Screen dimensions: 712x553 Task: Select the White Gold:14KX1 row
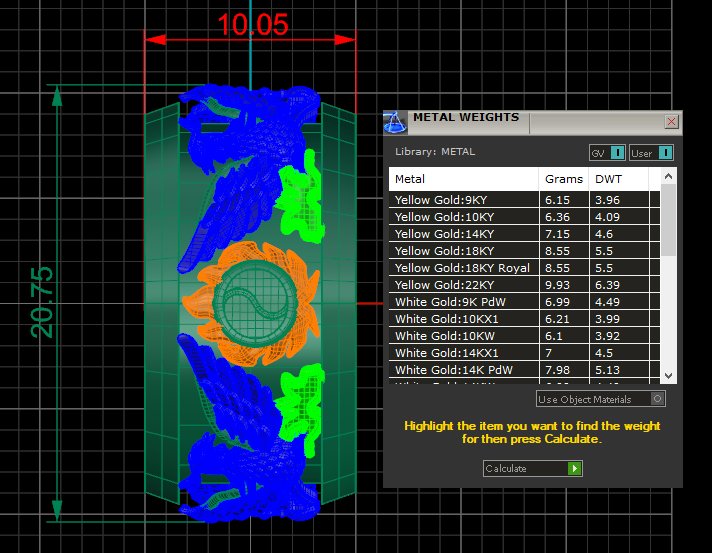pyautogui.click(x=524, y=353)
